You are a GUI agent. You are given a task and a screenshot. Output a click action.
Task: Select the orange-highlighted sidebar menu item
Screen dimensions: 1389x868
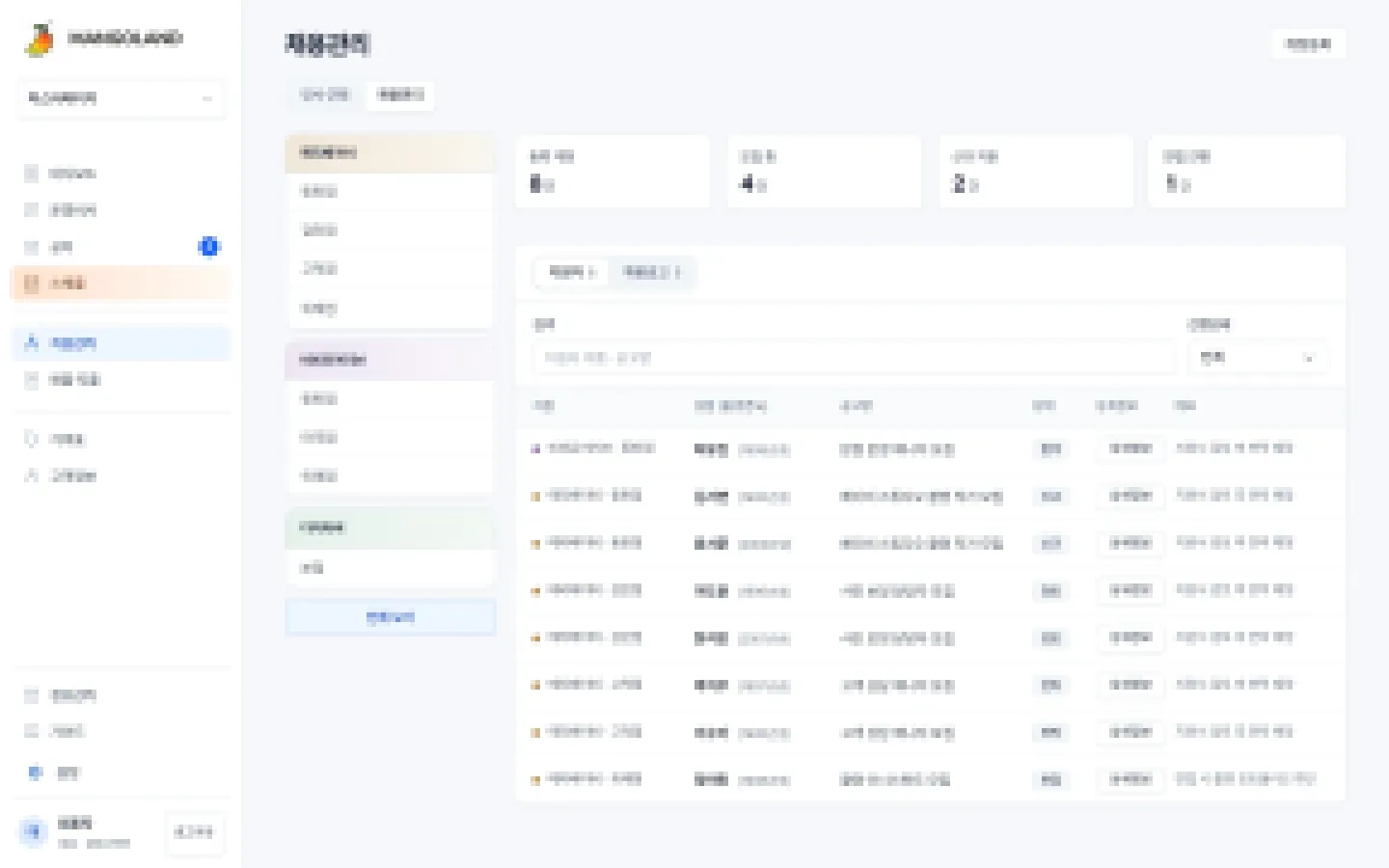[121, 284]
